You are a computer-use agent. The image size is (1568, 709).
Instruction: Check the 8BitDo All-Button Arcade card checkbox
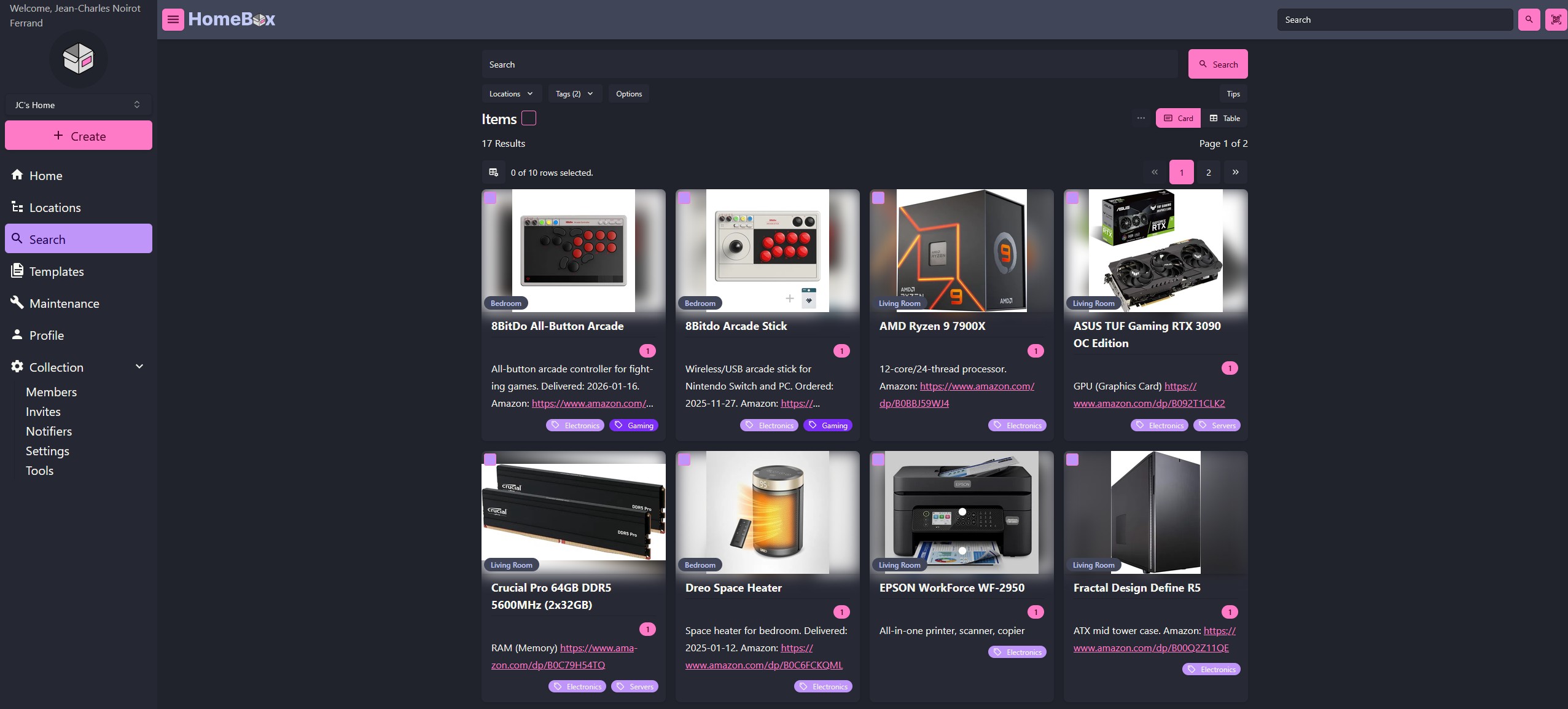click(490, 198)
